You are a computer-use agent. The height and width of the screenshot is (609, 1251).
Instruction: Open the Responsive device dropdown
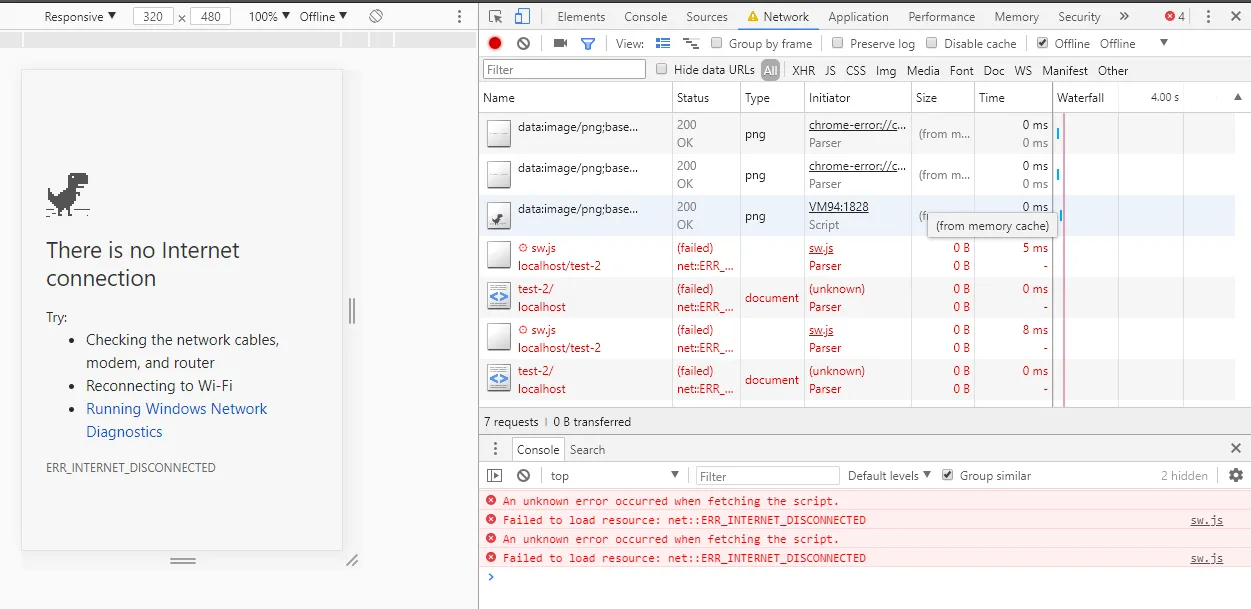coord(80,16)
